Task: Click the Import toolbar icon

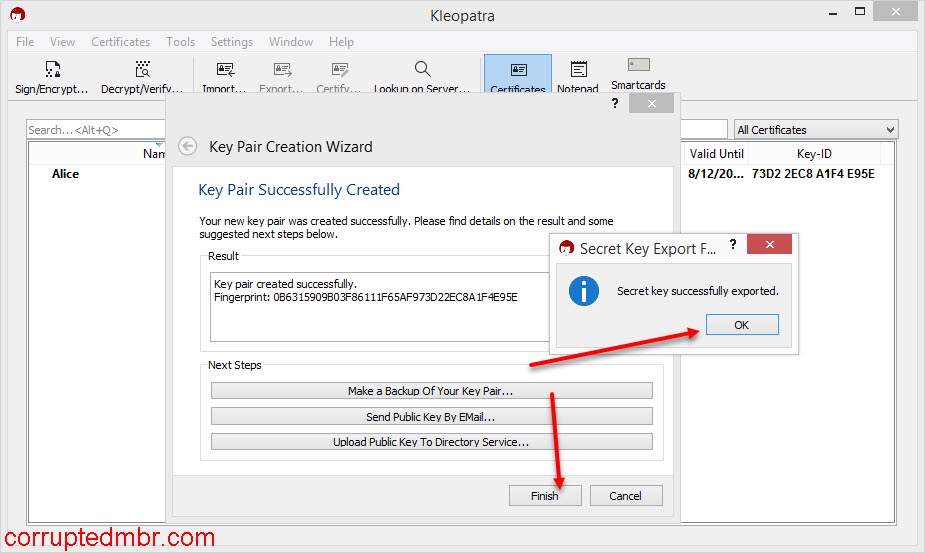Action: click(x=224, y=70)
